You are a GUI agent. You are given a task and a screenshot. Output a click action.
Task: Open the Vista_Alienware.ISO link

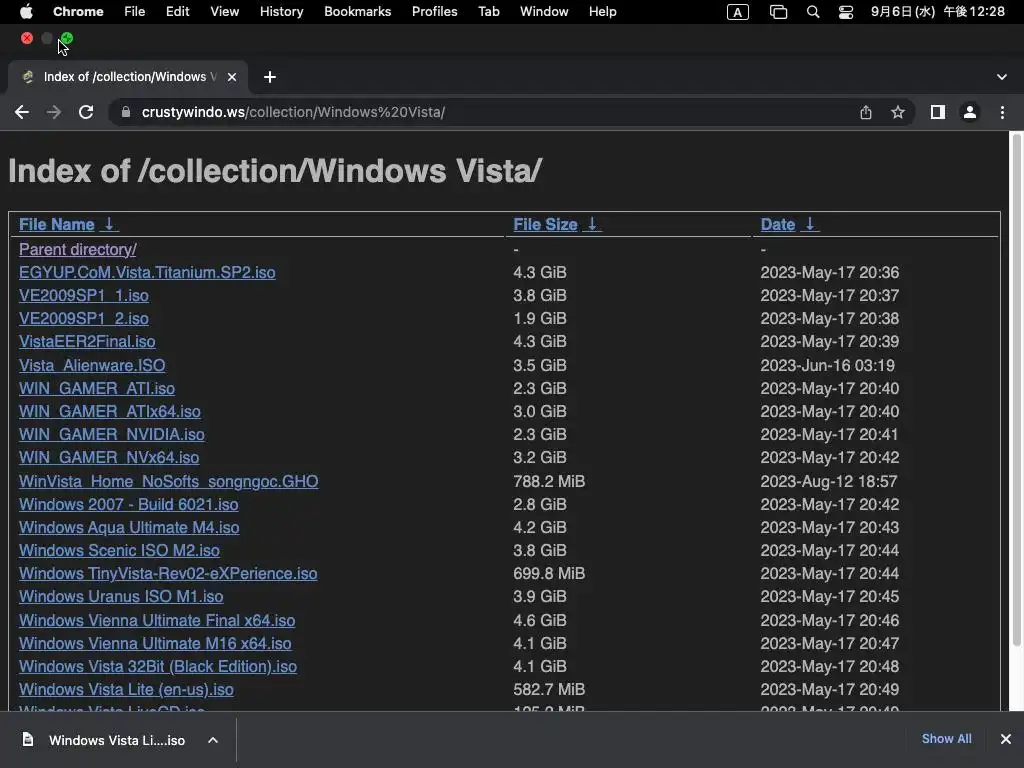click(x=92, y=365)
